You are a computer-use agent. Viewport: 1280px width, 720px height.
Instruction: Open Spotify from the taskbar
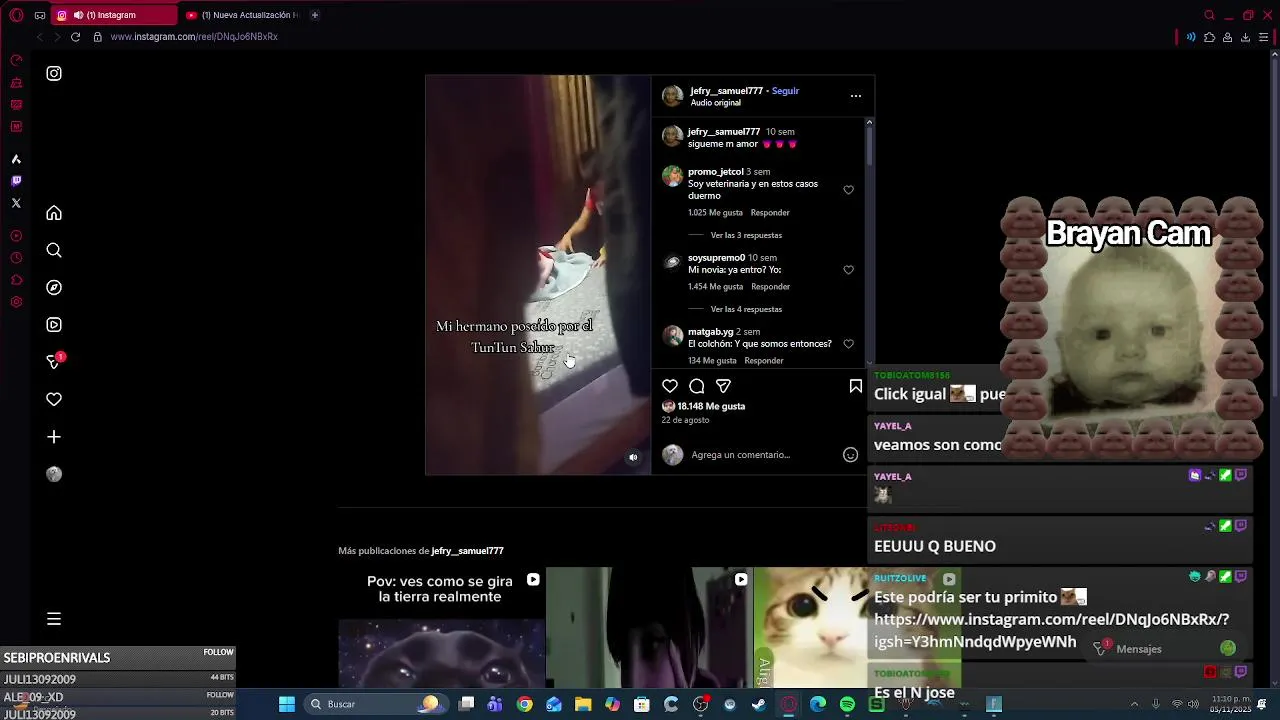pyautogui.click(x=847, y=704)
